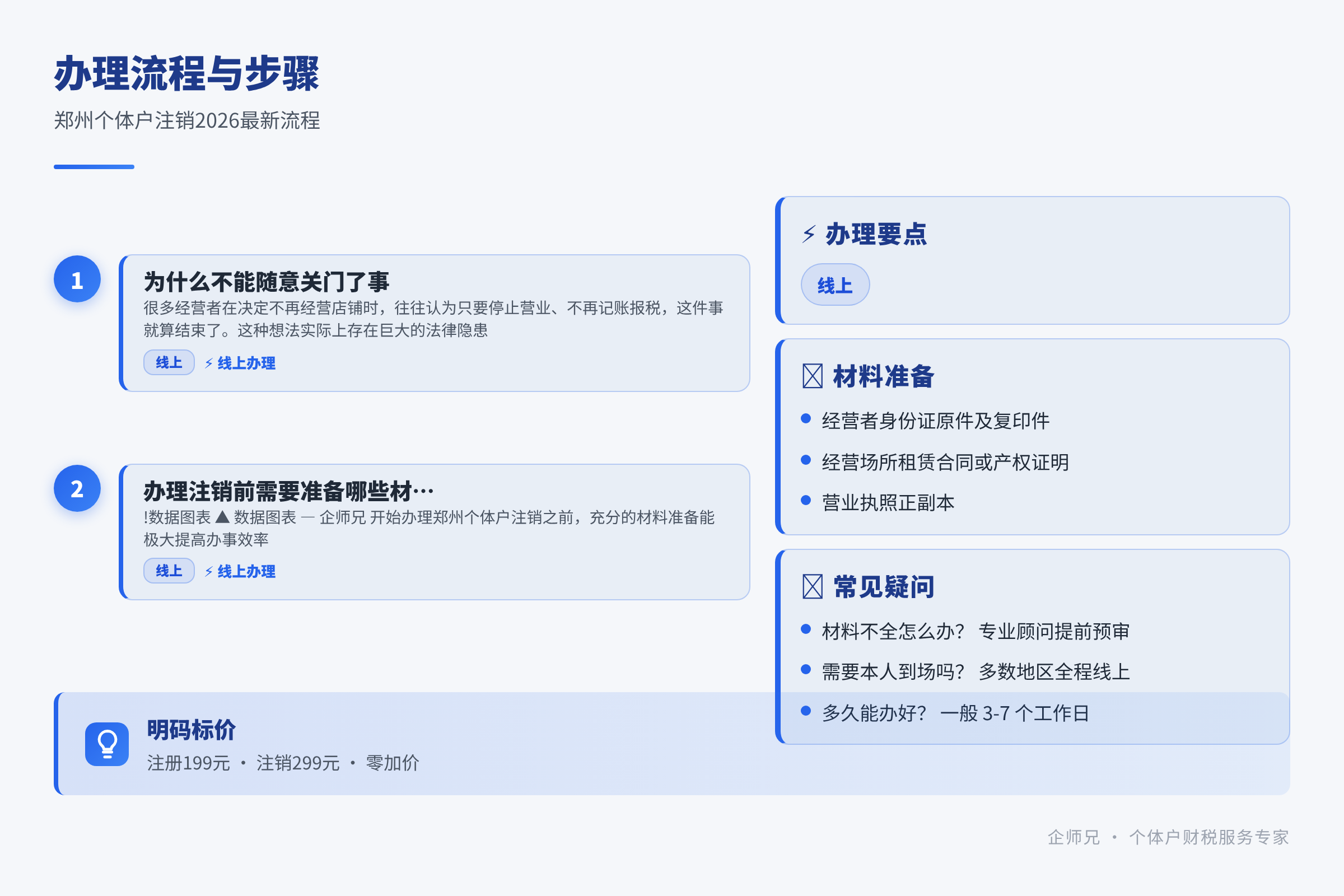This screenshot has width=1344, height=896.
Task: Click the 线上 tag in the 为什么不能随意关门了事 card
Action: [169, 362]
